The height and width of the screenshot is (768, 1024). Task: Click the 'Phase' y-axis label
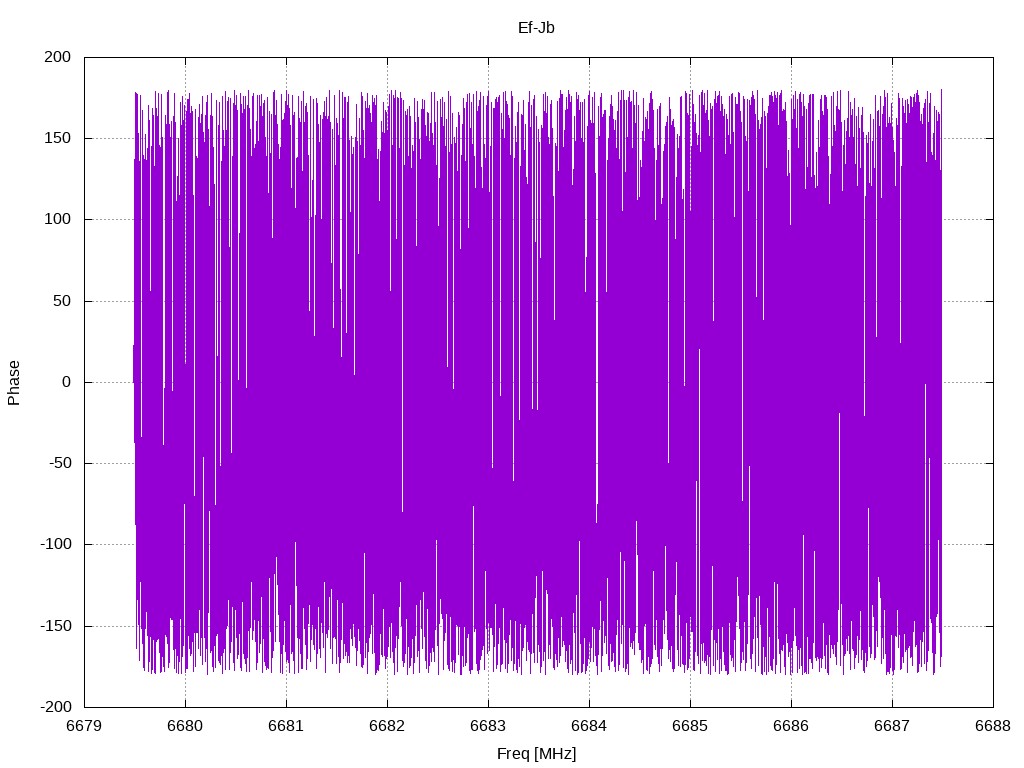pos(14,383)
